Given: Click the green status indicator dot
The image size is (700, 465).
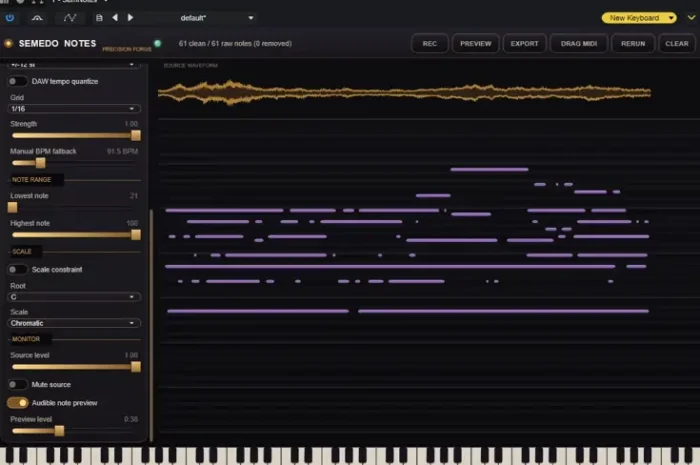Looking at the screenshot, I should point(157,43).
